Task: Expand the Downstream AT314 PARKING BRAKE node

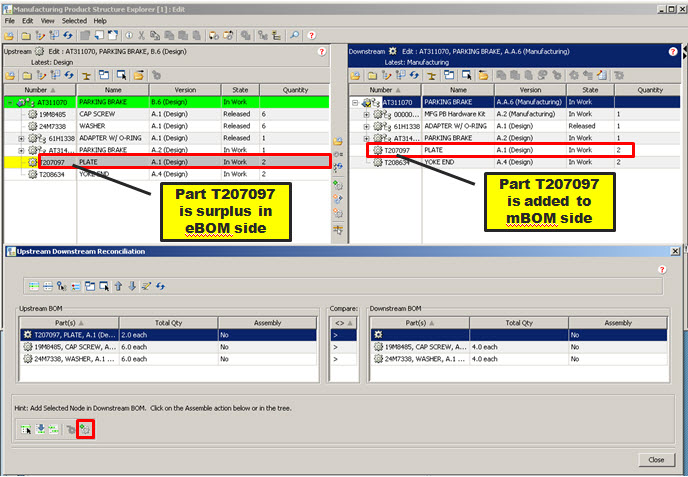Action: [x=366, y=138]
